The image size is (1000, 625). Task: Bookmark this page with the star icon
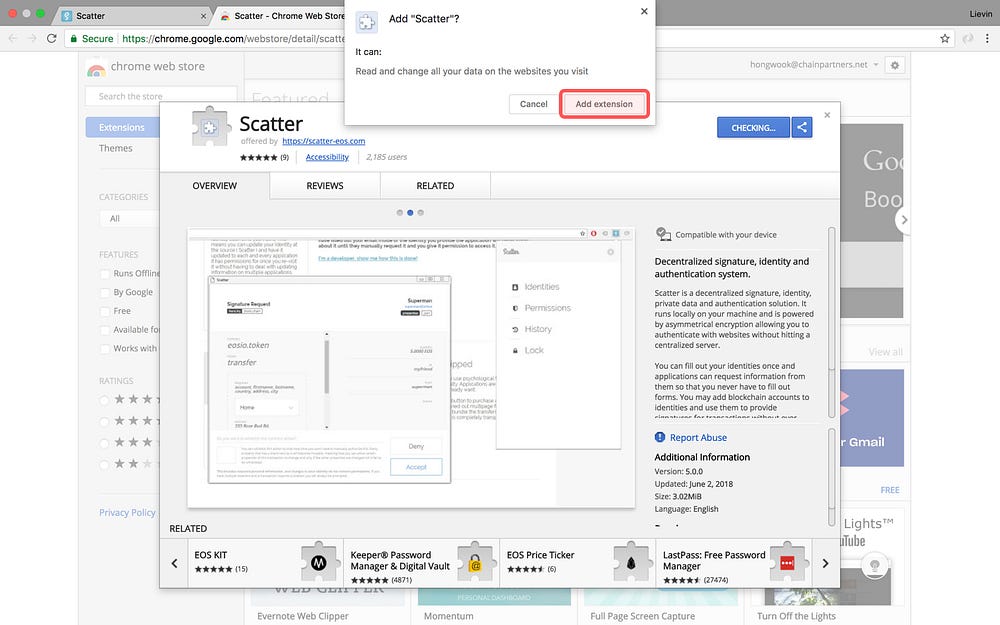click(945, 38)
